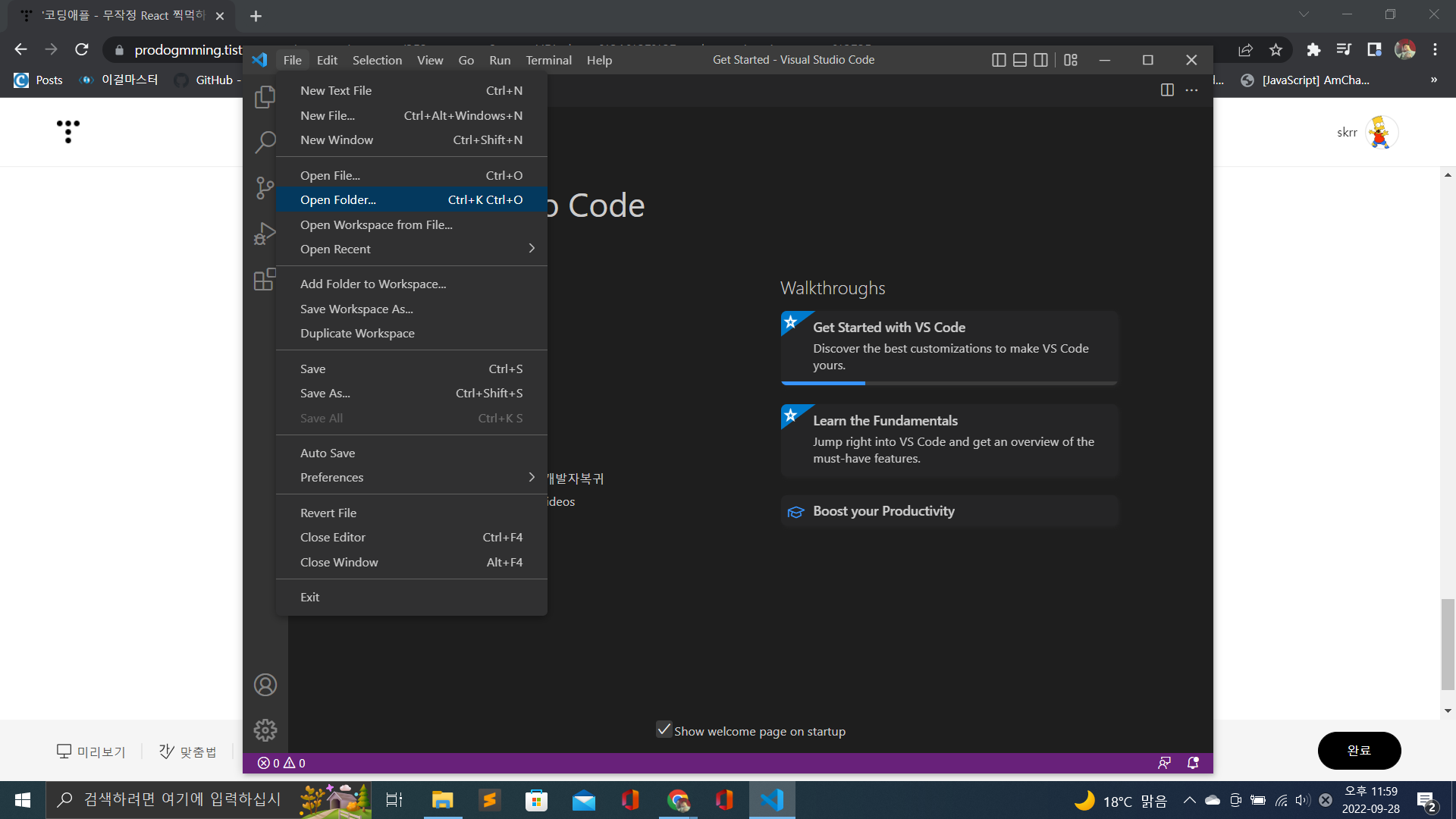Toggle Panel layout icon in title bar
Screen dimensions: 1456x819
coord(1020,60)
